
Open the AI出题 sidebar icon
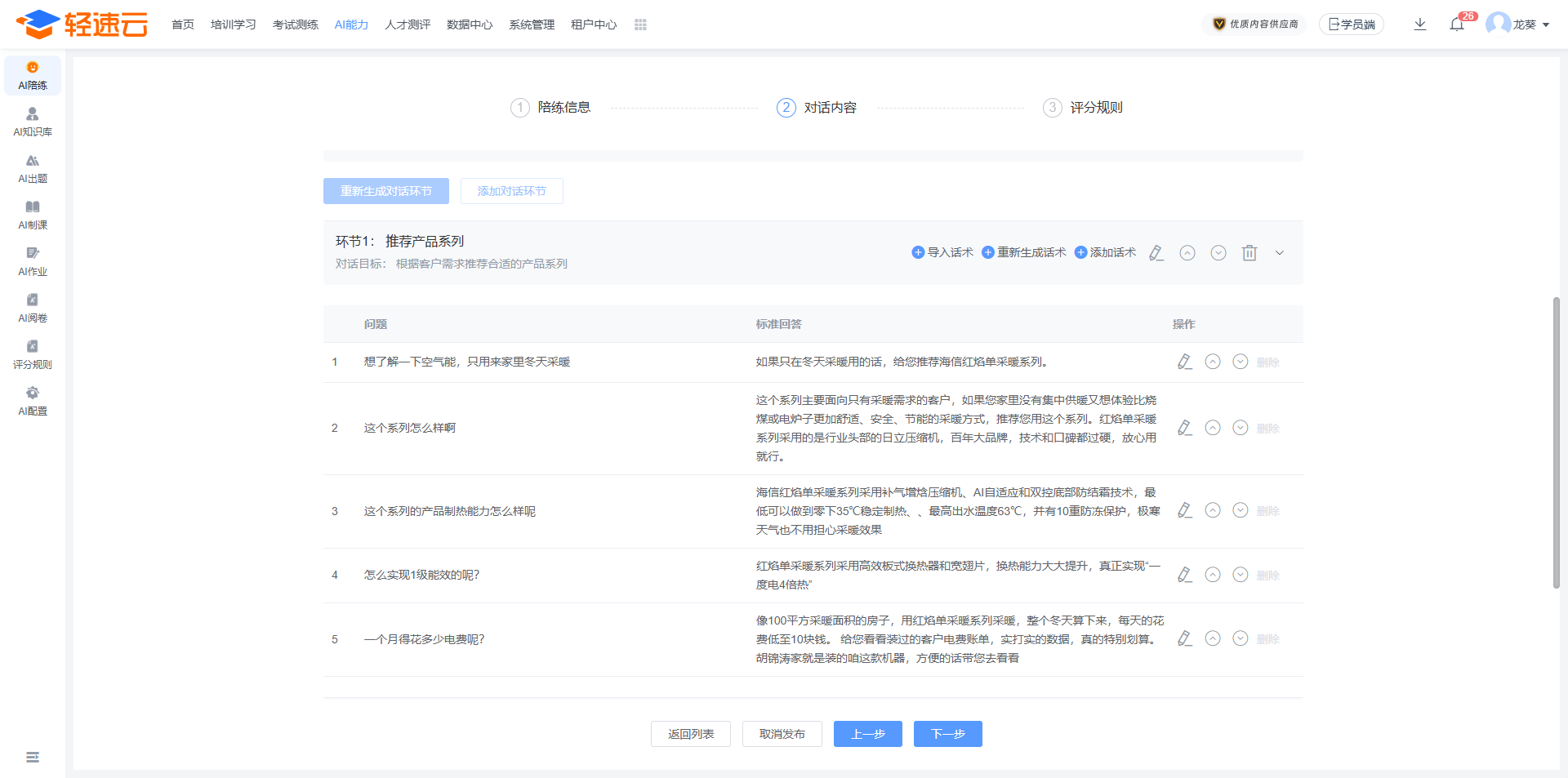(33, 168)
